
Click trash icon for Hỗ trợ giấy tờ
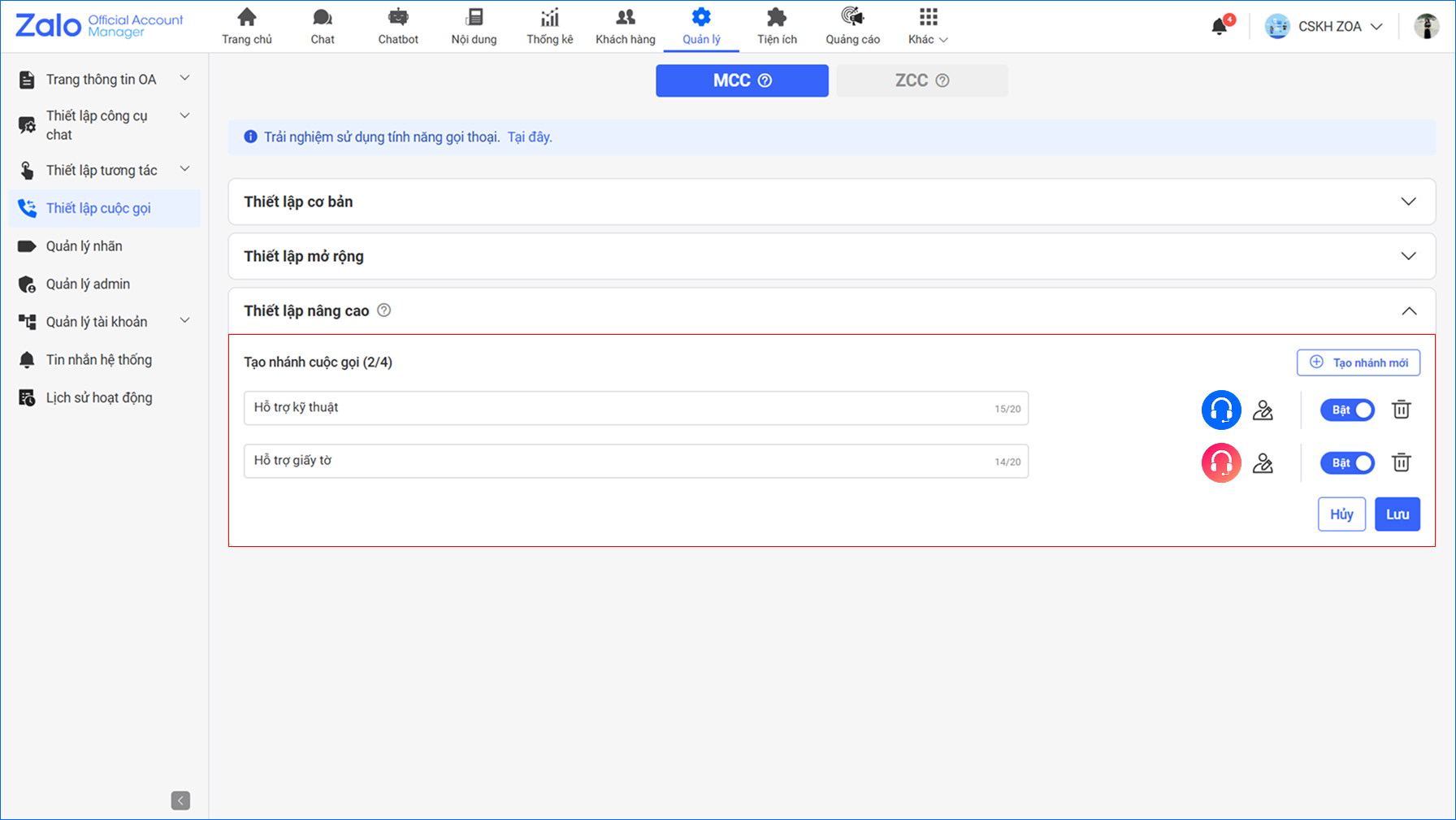1401,462
